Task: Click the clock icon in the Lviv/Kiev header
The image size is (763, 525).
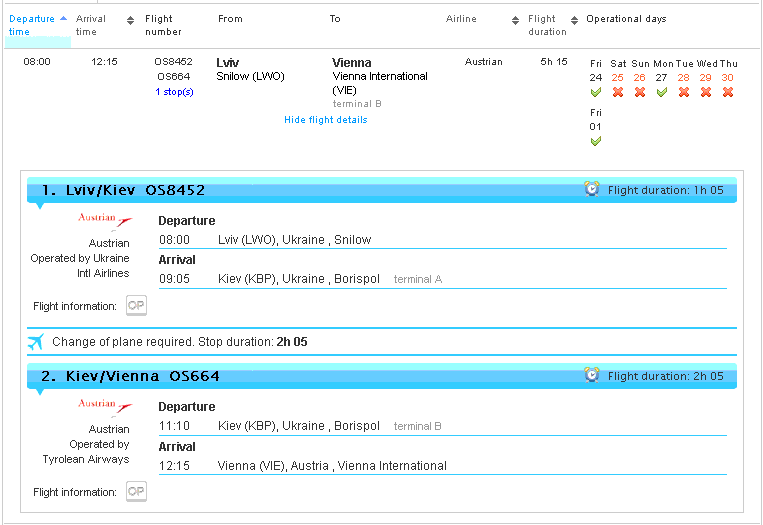Action: click(592, 189)
